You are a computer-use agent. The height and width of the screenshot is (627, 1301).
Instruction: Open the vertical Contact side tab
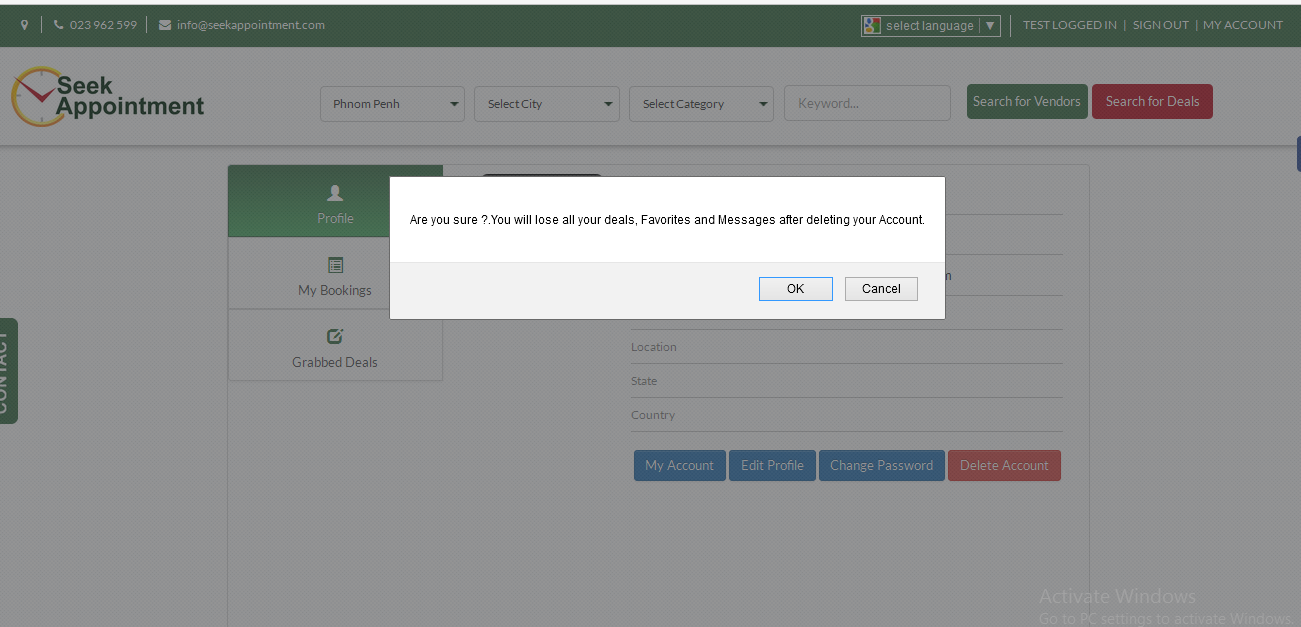point(8,371)
